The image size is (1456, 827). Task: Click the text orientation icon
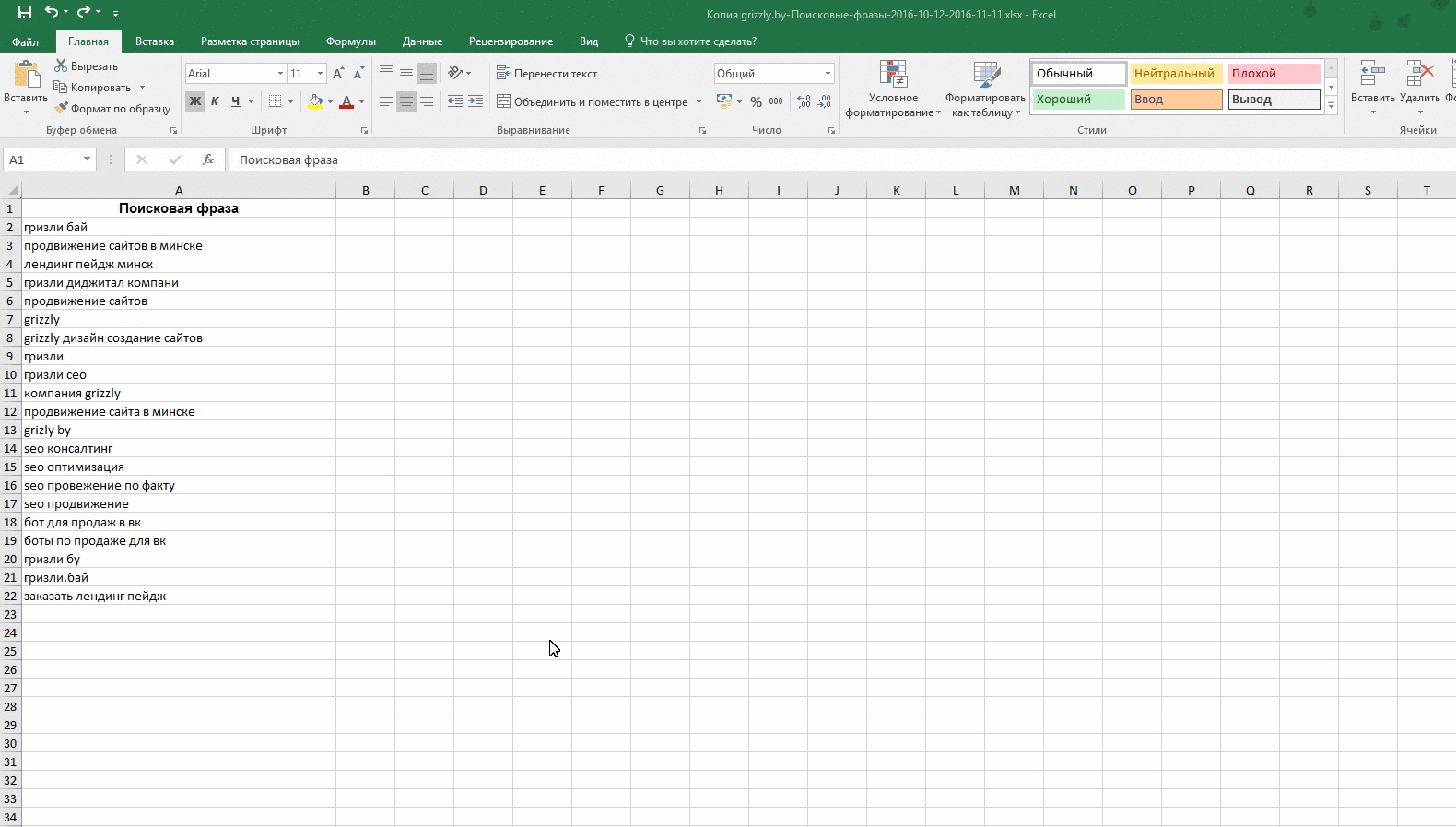pyautogui.click(x=455, y=73)
